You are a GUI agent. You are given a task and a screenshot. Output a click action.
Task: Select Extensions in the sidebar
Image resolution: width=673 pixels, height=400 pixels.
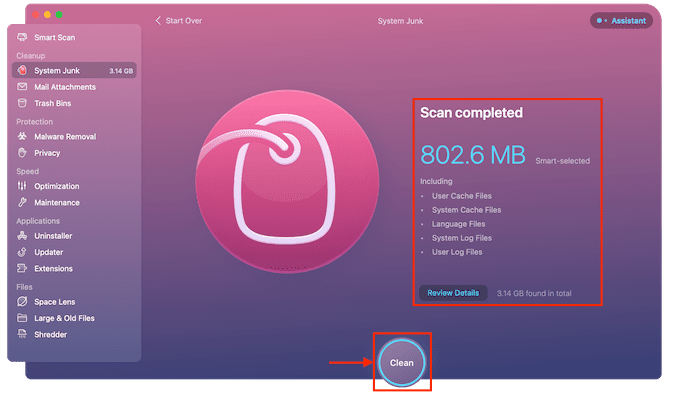[x=74, y=268]
